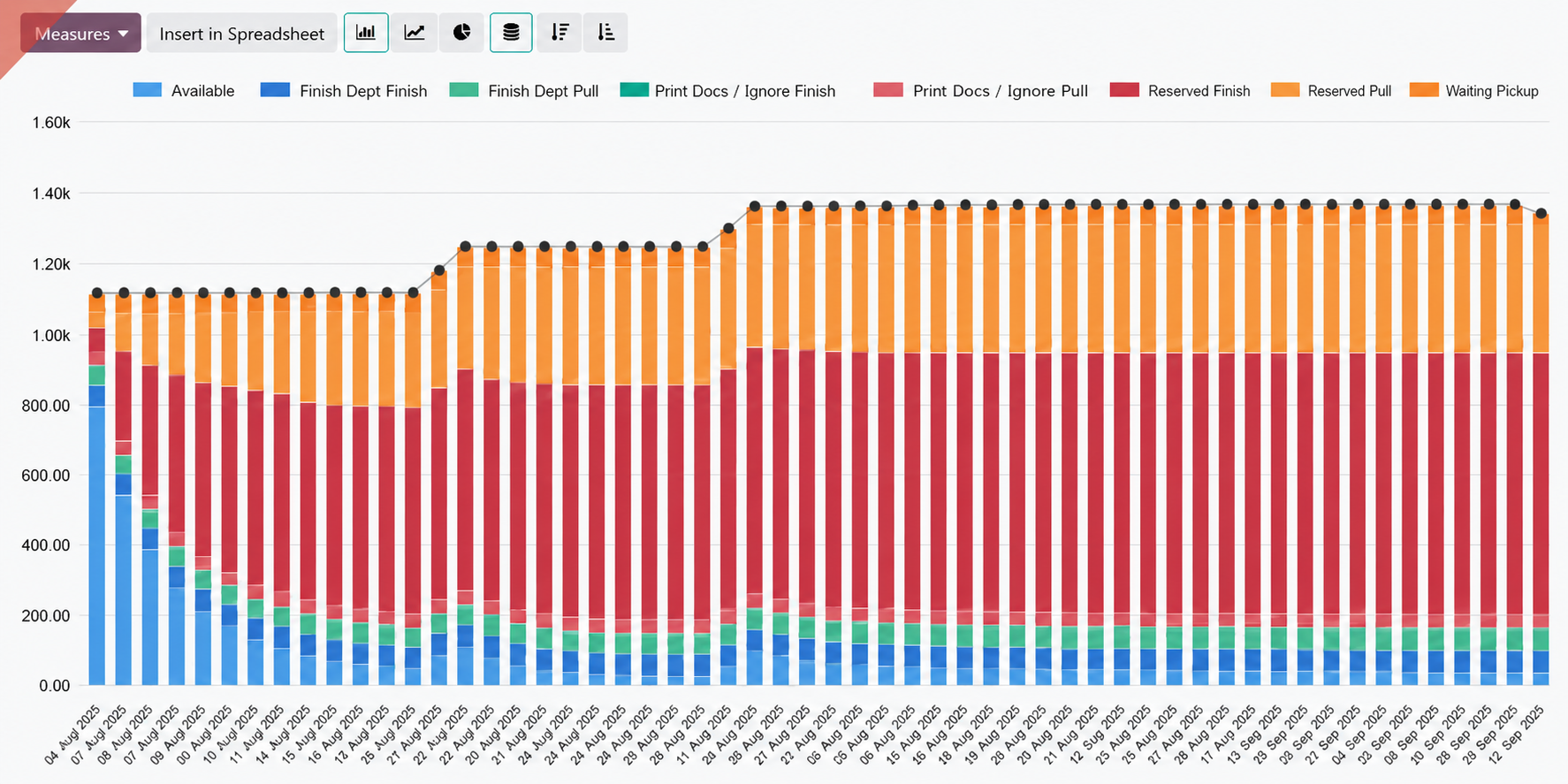Screen dimensions: 1568x784
Task: Click the 1.60k axis label
Action: [x=51, y=123]
